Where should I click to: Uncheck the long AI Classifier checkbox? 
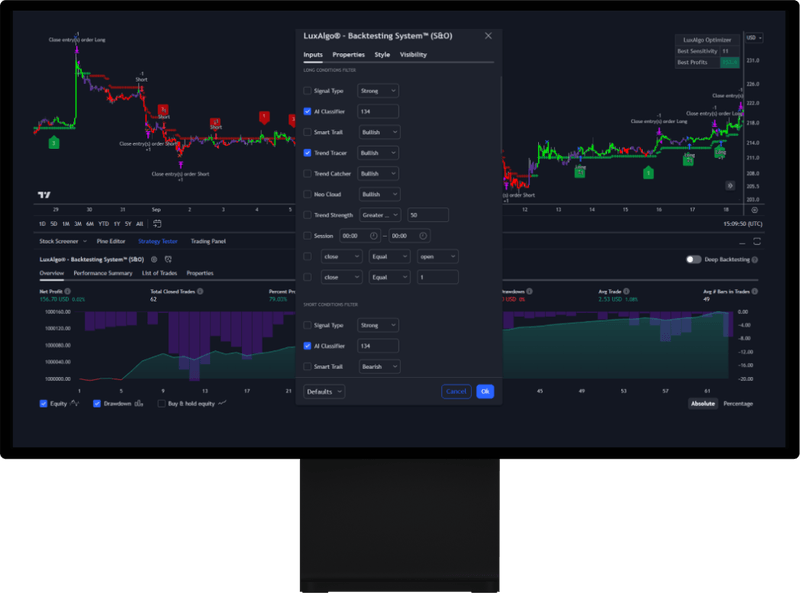(x=307, y=111)
